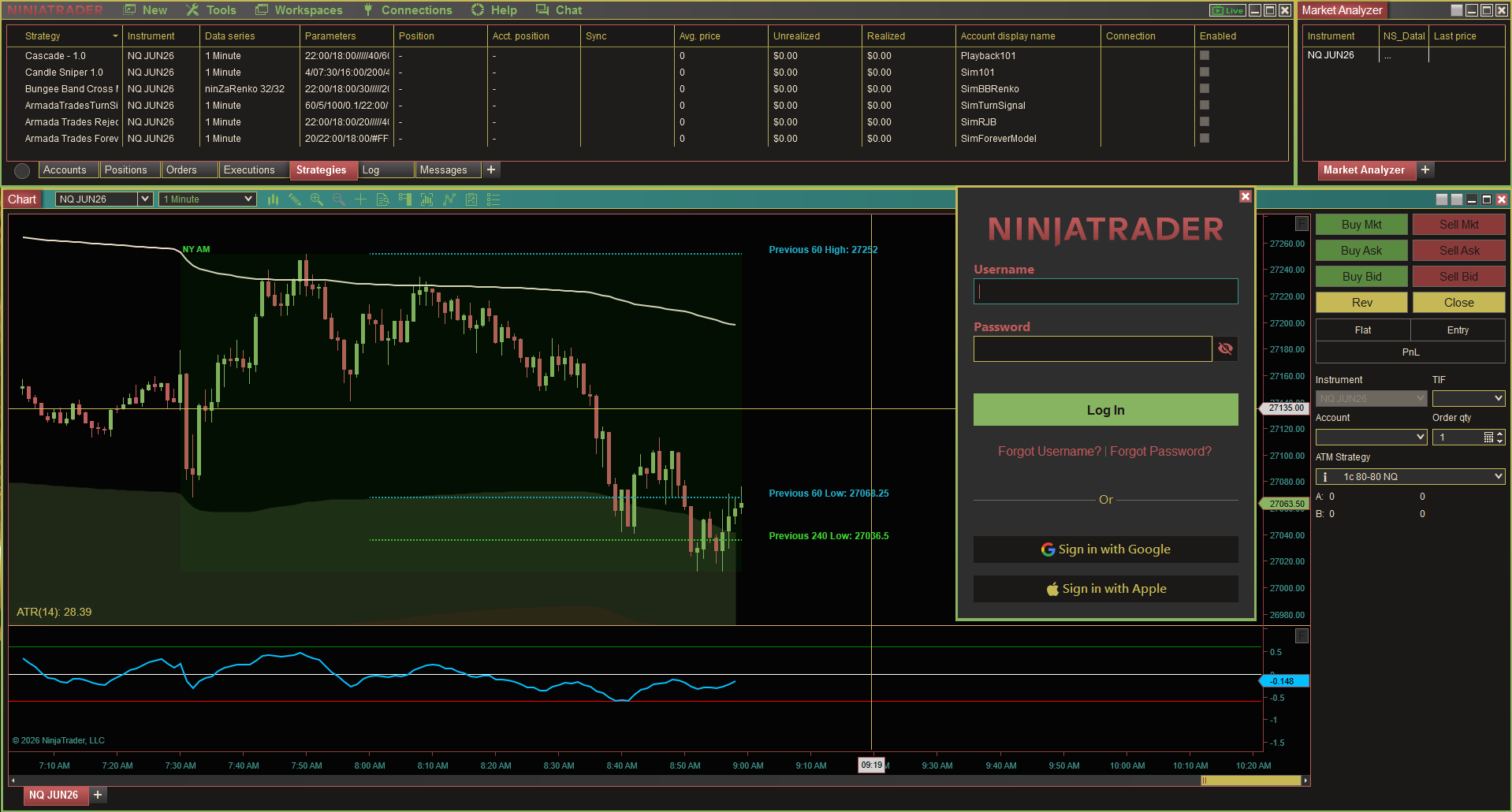
Task: Click the scrollbar right arrow under the chart
Action: [1305, 780]
